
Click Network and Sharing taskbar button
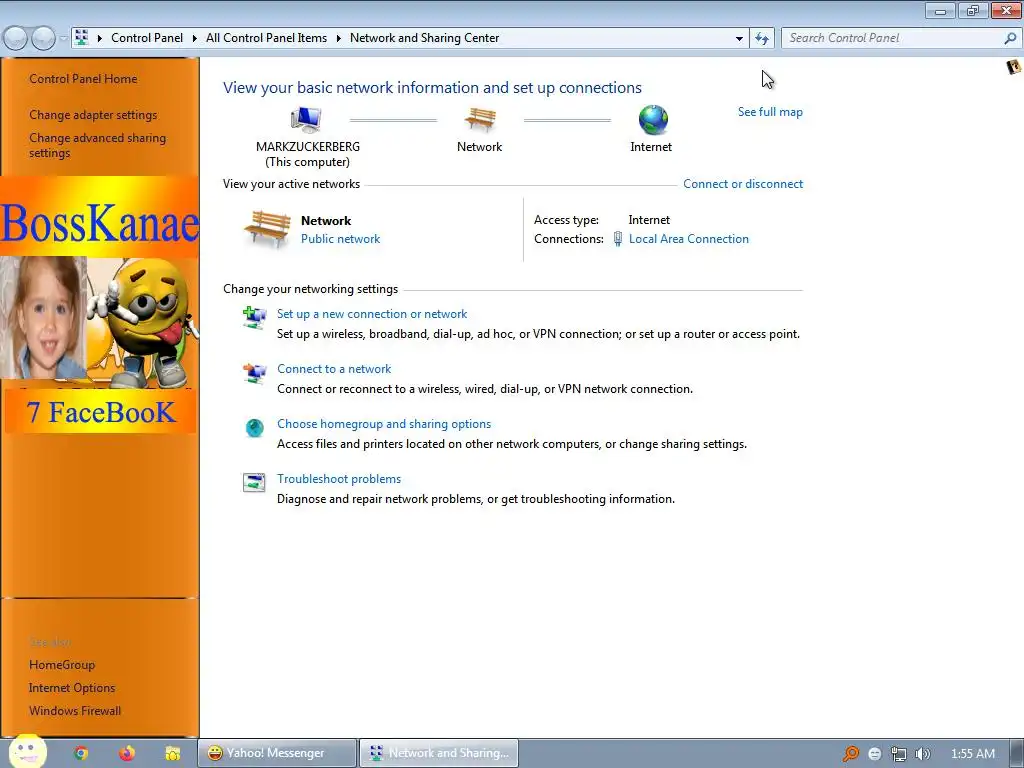pyautogui.click(x=439, y=753)
